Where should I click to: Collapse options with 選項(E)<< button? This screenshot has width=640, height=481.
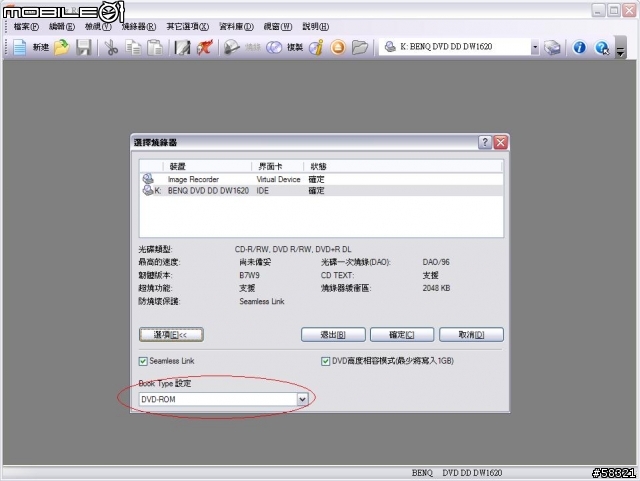171,335
